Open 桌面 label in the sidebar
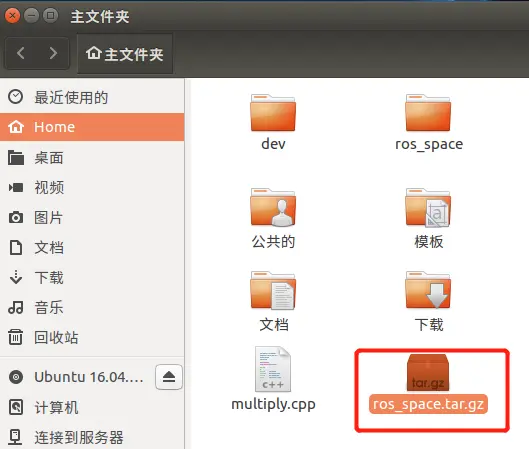 (49, 158)
